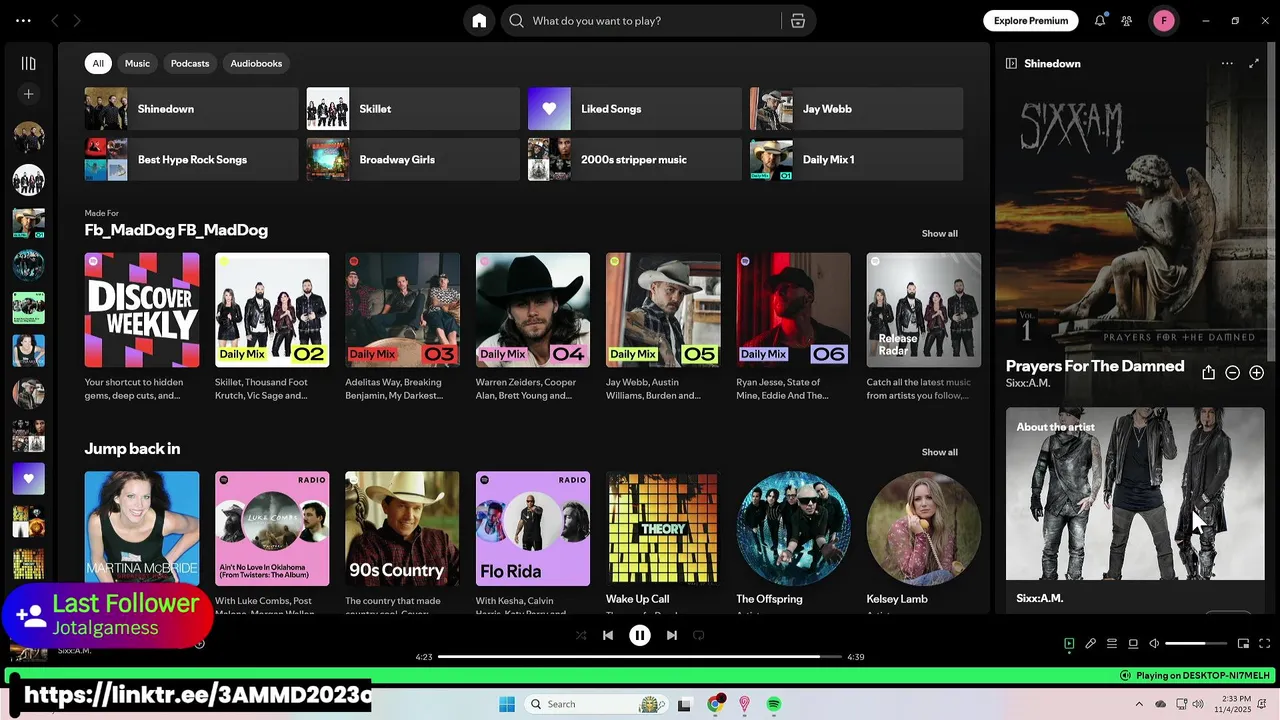This screenshot has height=720, width=1280.
Task: Open Daily Mix 1 tile
Action: pyautogui.click(x=857, y=160)
